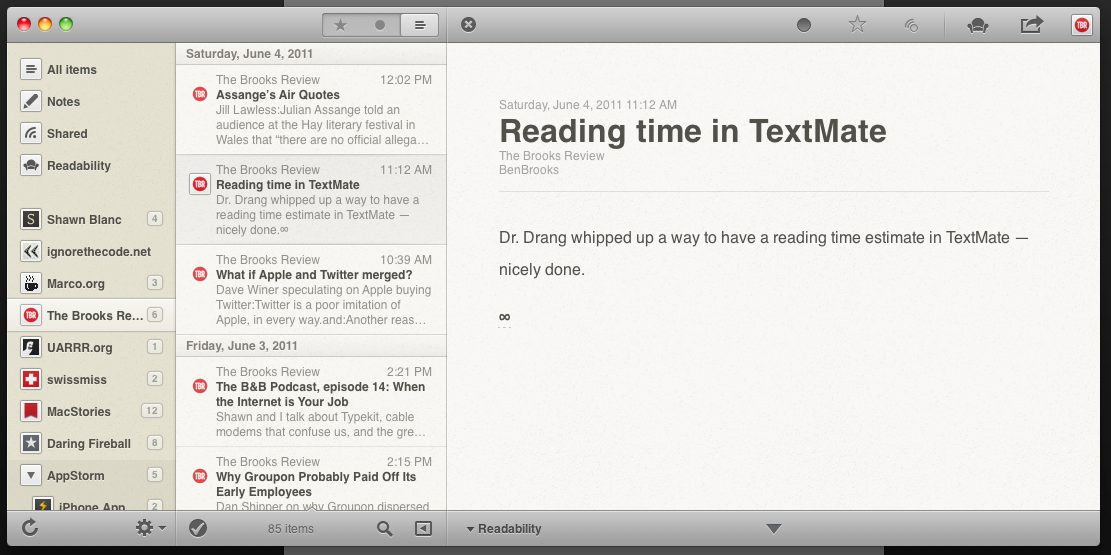1111x555 pixels.
Task: Open the gear settings dropdown
Action: click(150, 527)
